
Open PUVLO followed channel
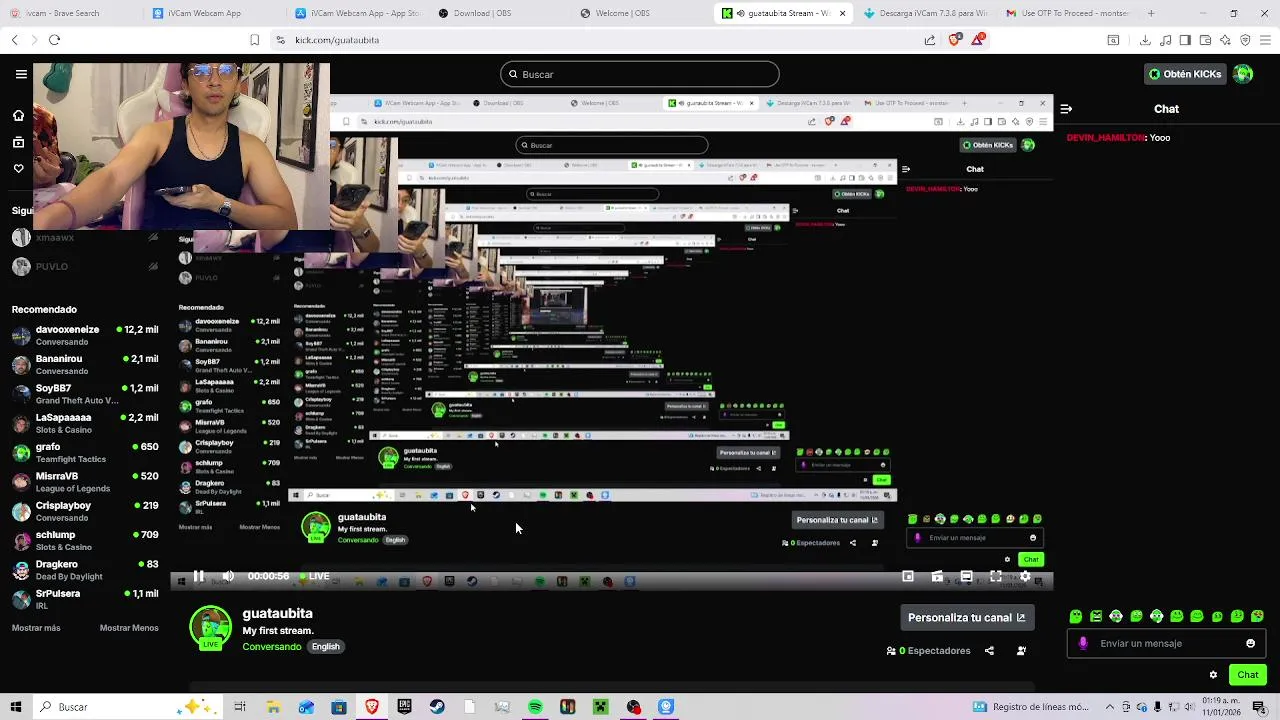tap(85, 267)
